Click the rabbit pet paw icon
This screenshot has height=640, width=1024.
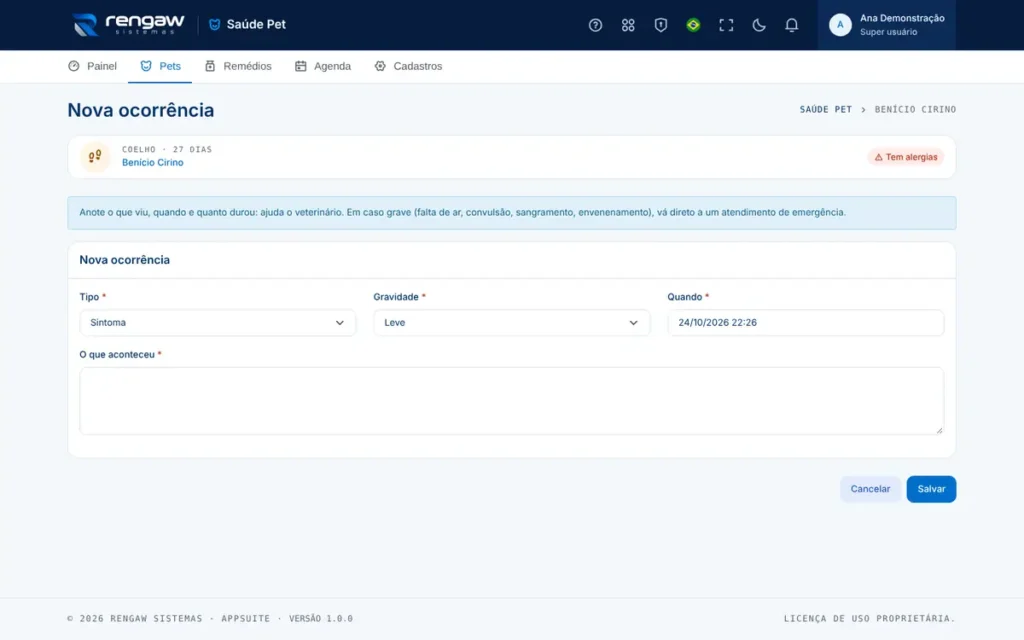pyautogui.click(x=95, y=156)
